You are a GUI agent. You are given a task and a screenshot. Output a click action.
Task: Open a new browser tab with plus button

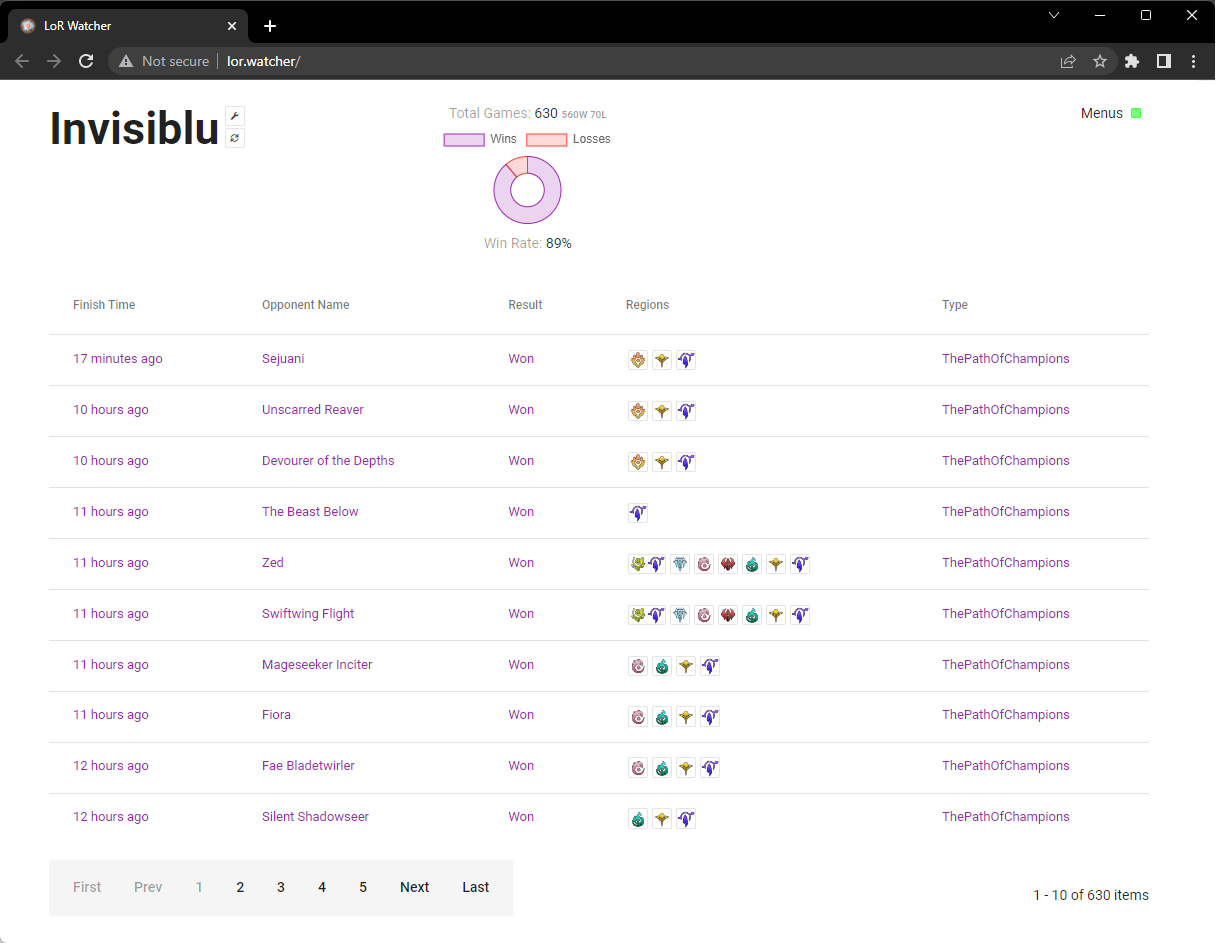point(270,26)
